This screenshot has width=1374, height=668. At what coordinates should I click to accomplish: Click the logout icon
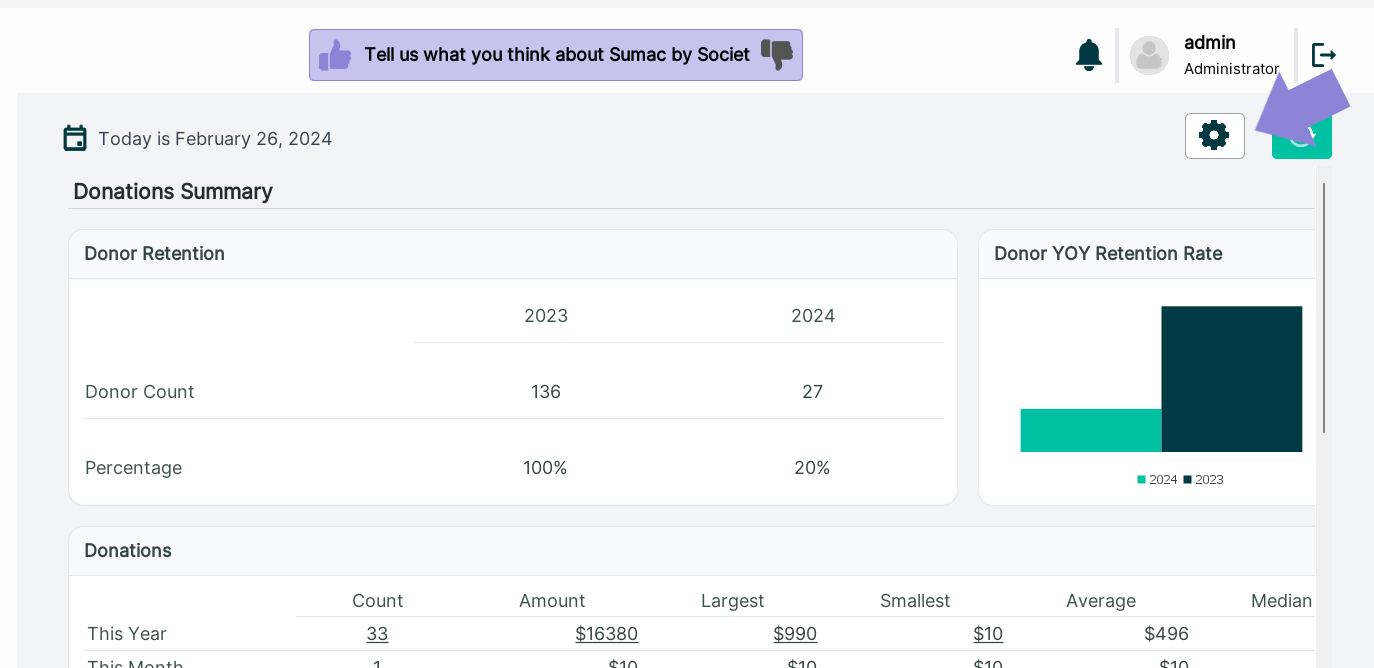(x=1324, y=55)
